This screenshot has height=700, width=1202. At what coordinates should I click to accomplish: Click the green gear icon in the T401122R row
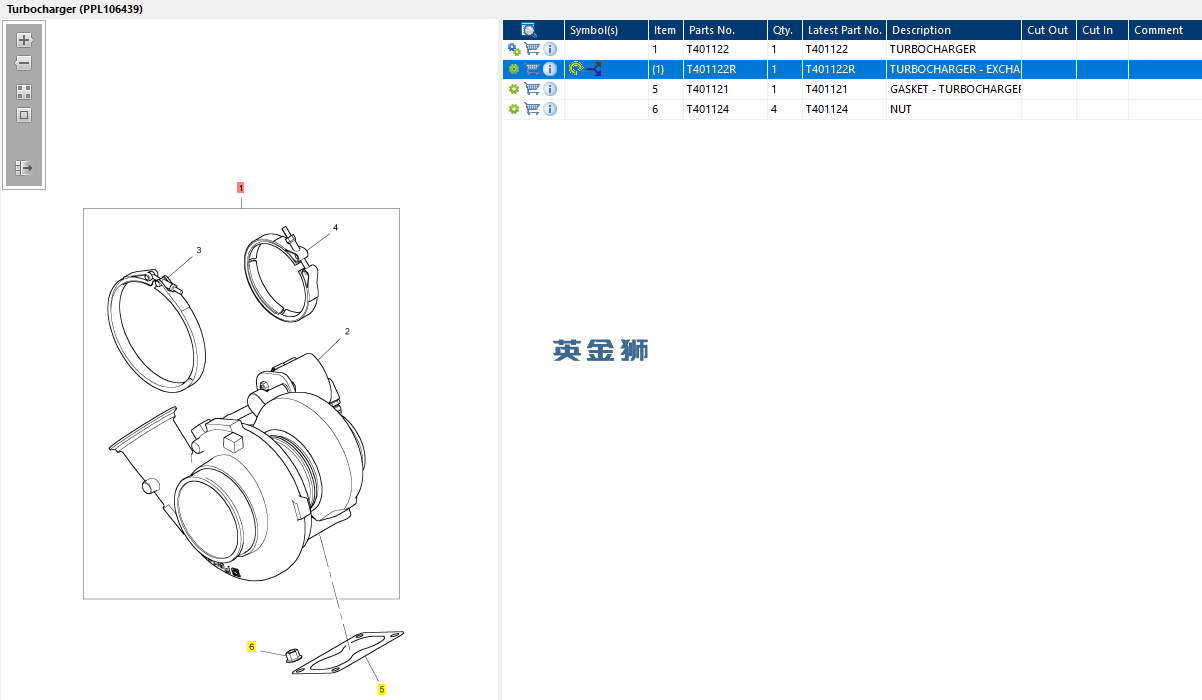[x=514, y=69]
